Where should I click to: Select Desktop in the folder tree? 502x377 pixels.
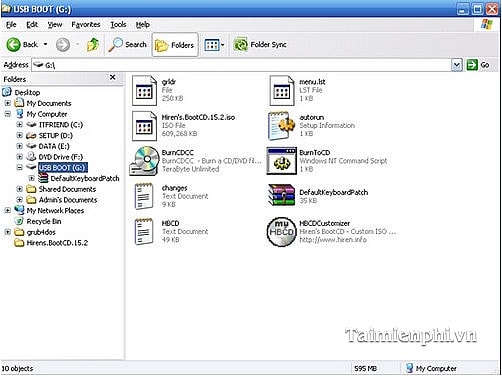[x=27, y=92]
